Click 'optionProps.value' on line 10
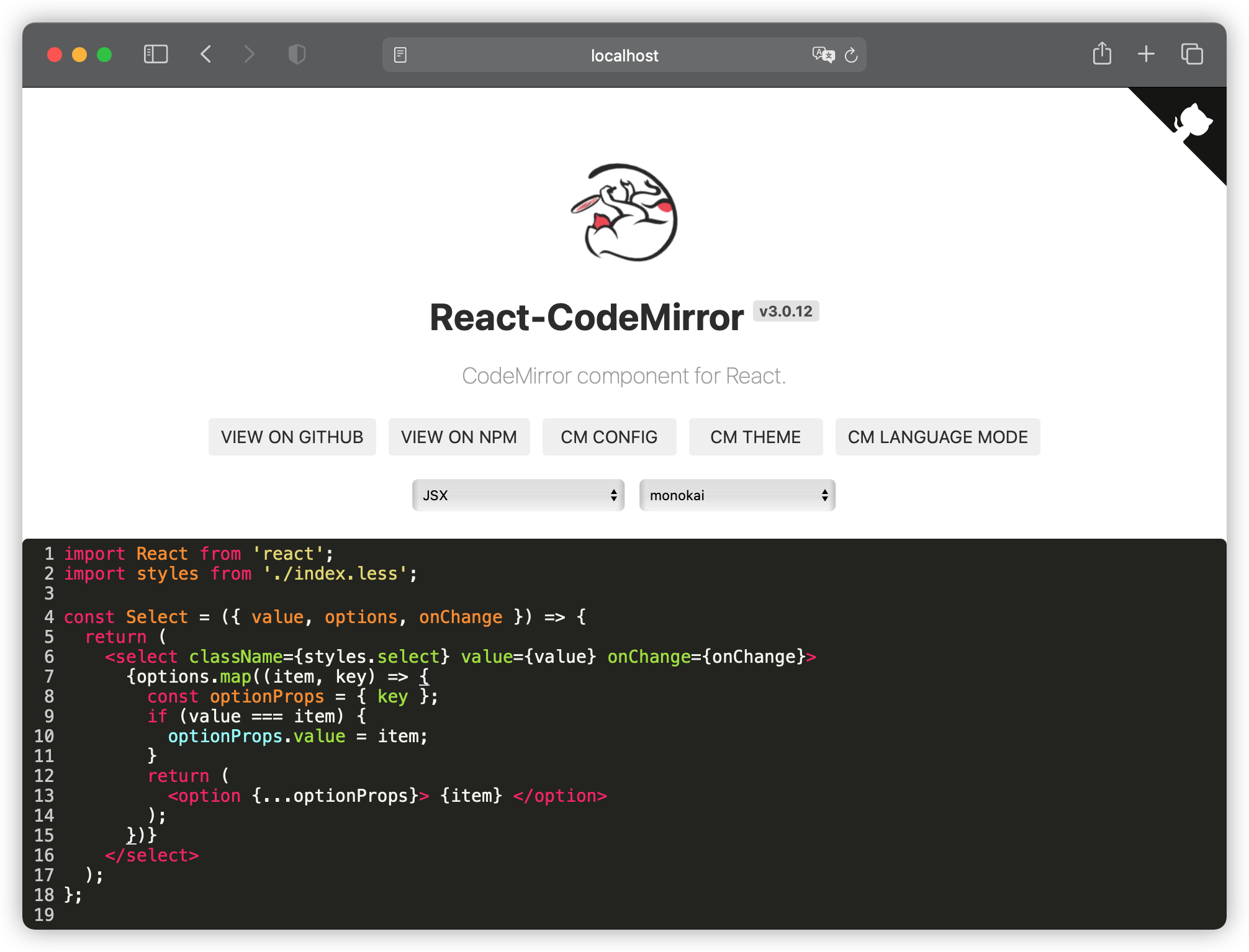The image size is (1249, 952). (256, 736)
